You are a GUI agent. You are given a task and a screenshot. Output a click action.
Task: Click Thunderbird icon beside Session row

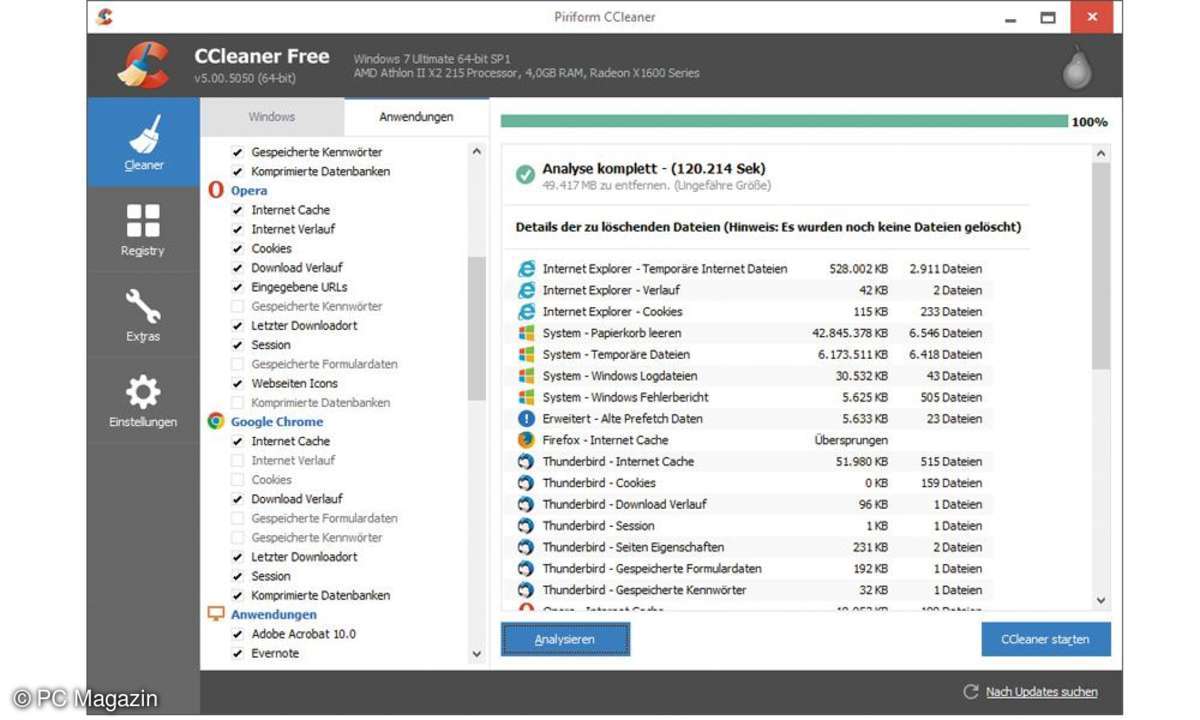pos(526,526)
